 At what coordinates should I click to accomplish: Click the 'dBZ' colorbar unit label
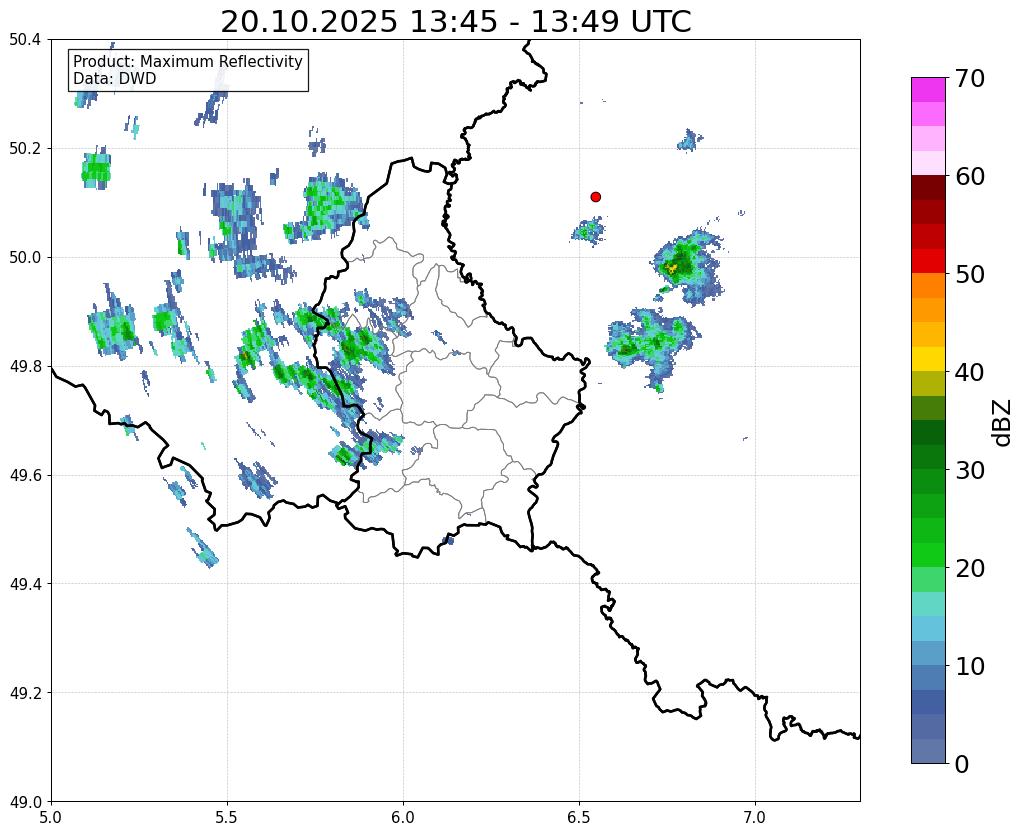1003,423
